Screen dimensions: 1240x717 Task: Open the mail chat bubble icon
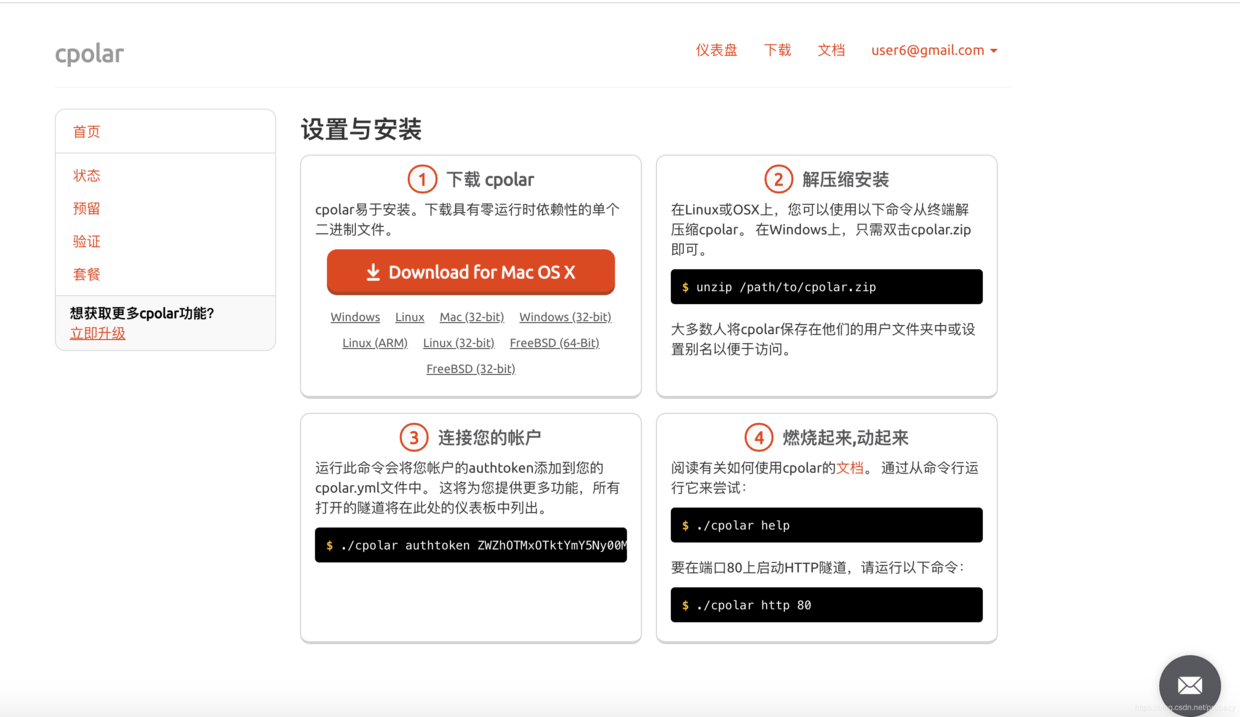pyautogui.click(x=1189, y=686)
